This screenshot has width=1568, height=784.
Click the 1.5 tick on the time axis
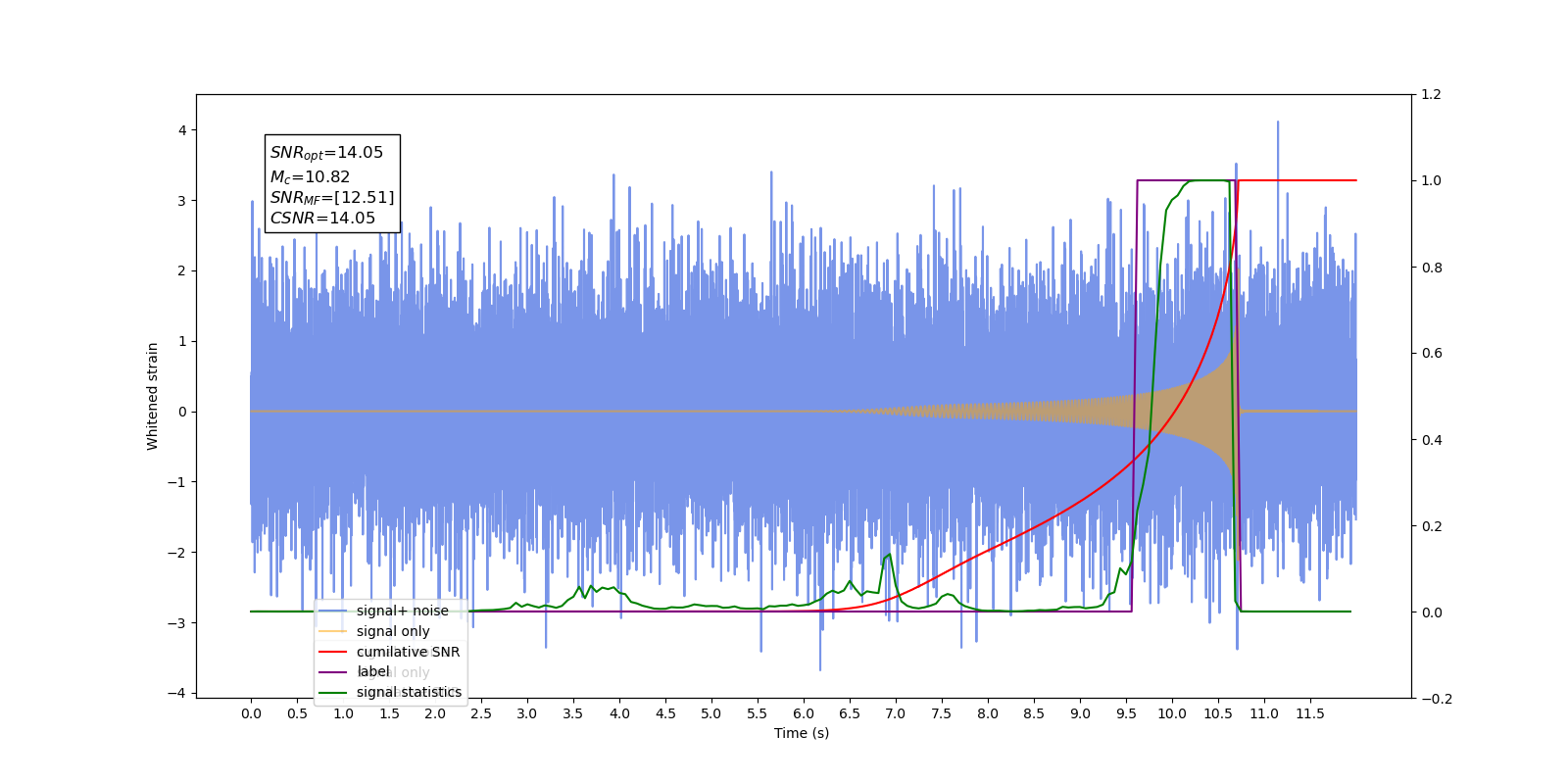pos(389,713)
